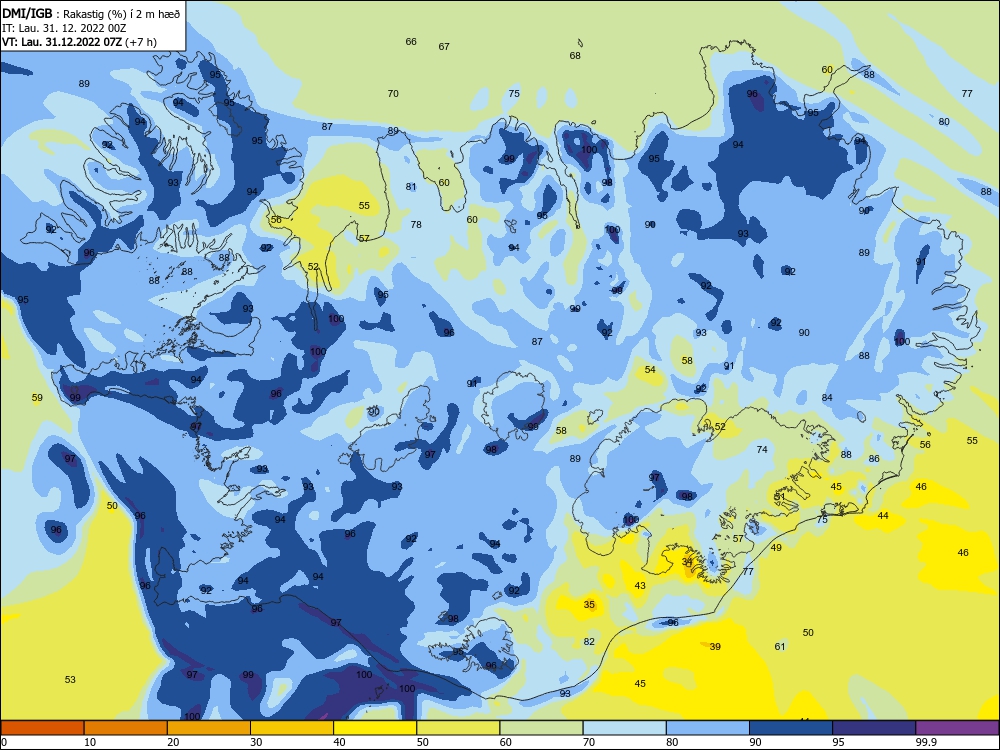Click the map humidity value '35'

pos(589,605)
